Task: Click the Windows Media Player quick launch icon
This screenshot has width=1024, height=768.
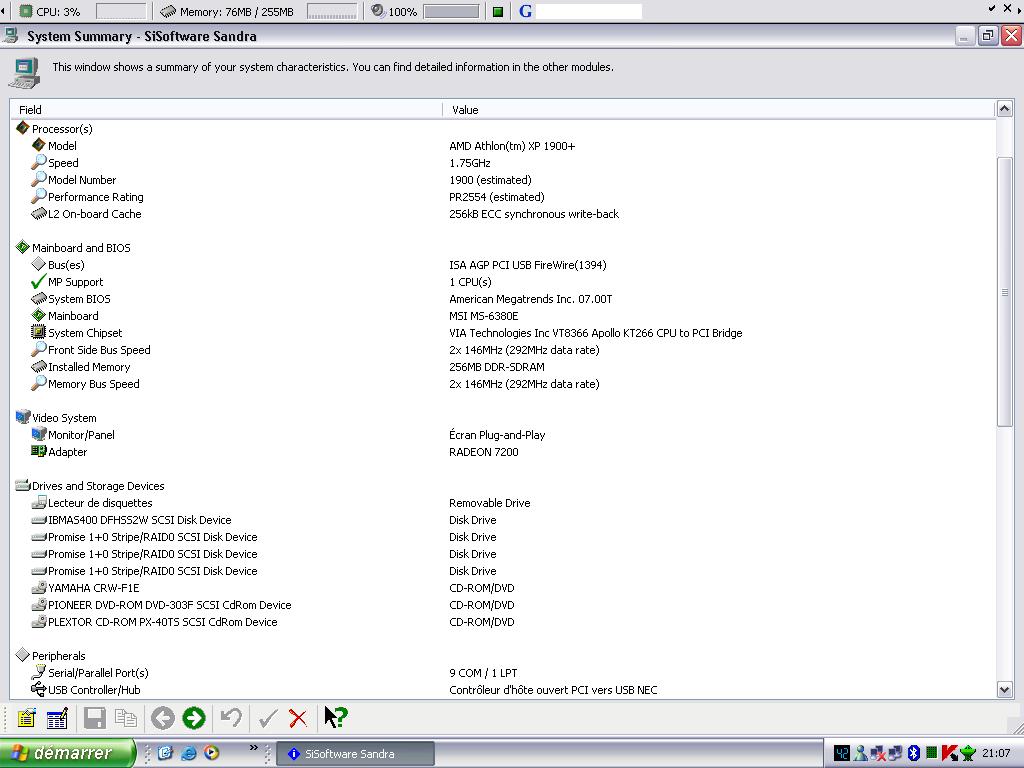Action: (x=212, y=753)
